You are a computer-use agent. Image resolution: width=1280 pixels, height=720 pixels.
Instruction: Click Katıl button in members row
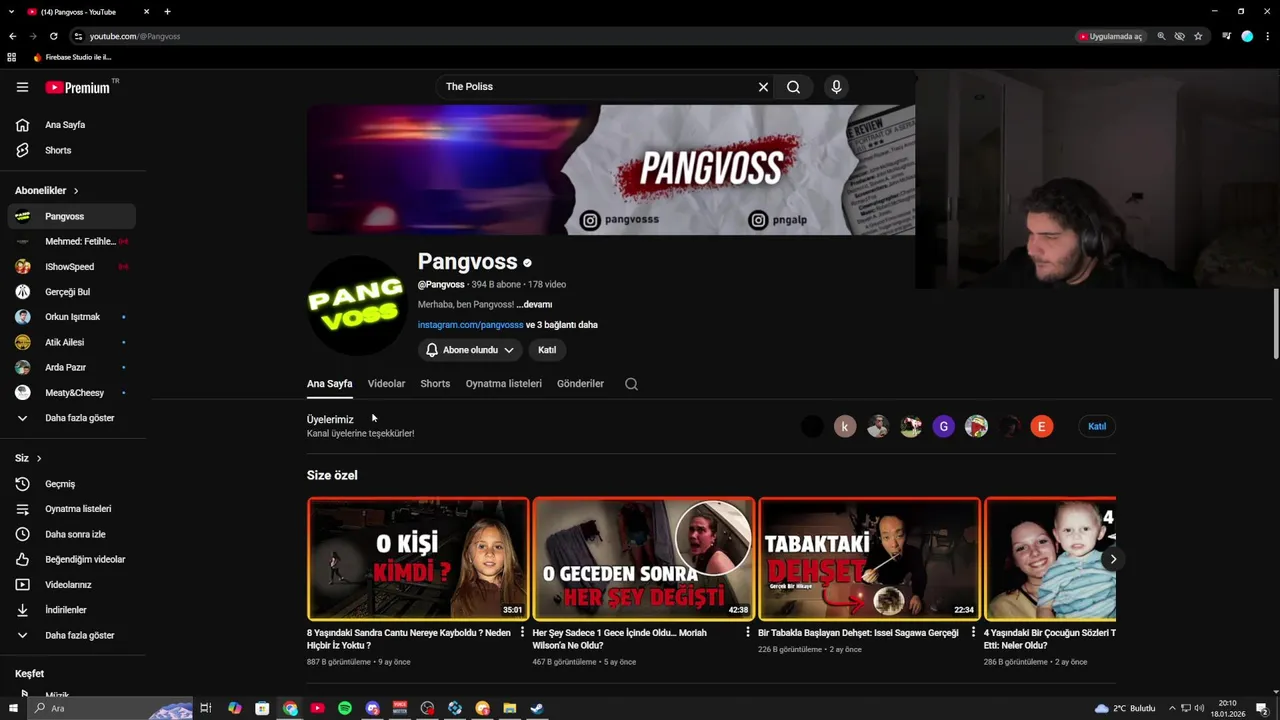(x=1097, y=427)
